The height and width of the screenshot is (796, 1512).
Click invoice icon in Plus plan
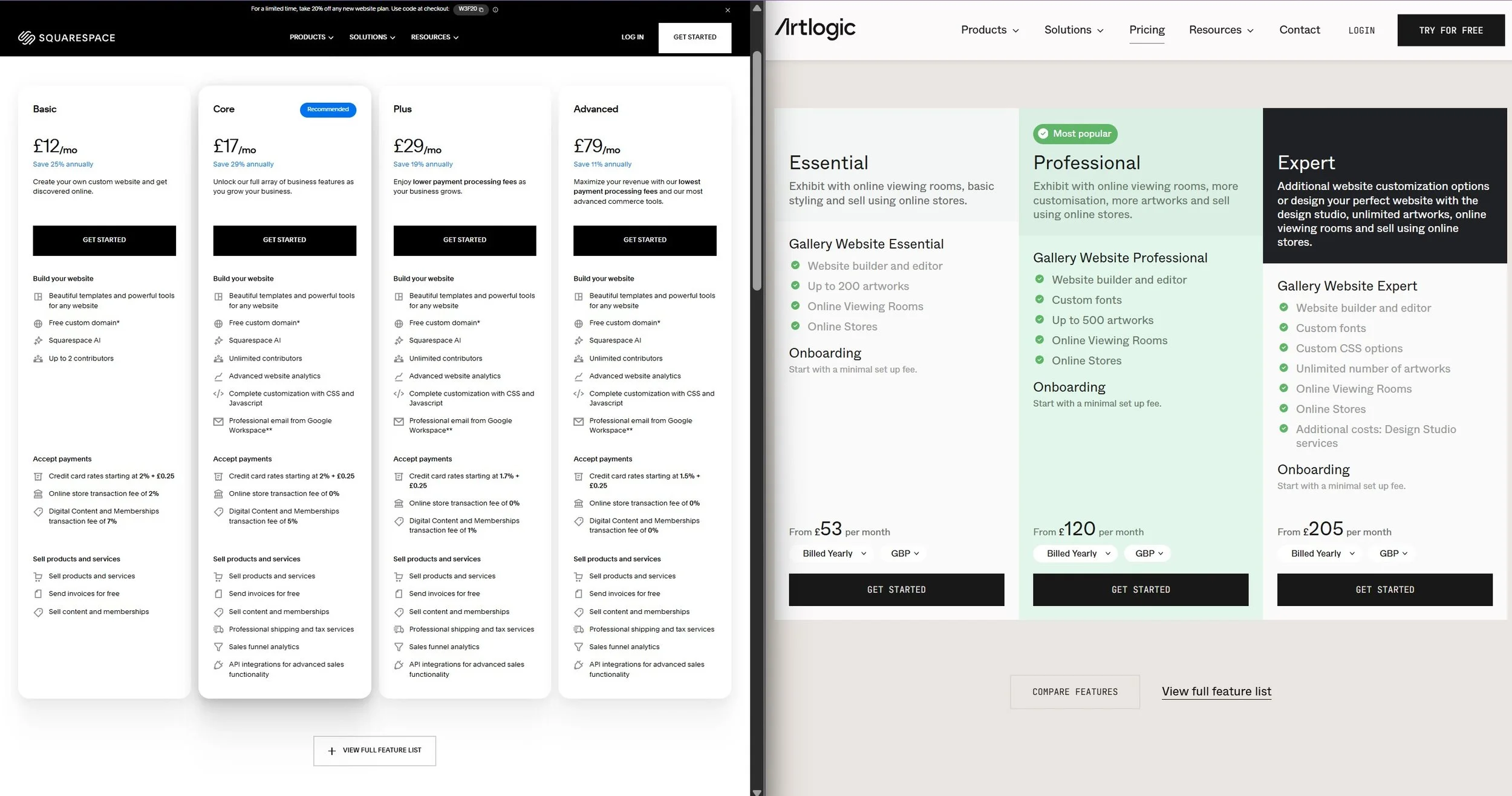pyautogui.click(x=399, y=595)
